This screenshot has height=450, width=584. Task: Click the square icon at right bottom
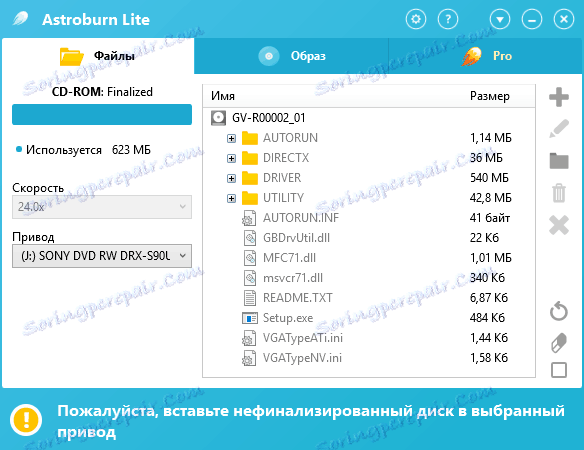pyautogui.click(x=559, y=370)
